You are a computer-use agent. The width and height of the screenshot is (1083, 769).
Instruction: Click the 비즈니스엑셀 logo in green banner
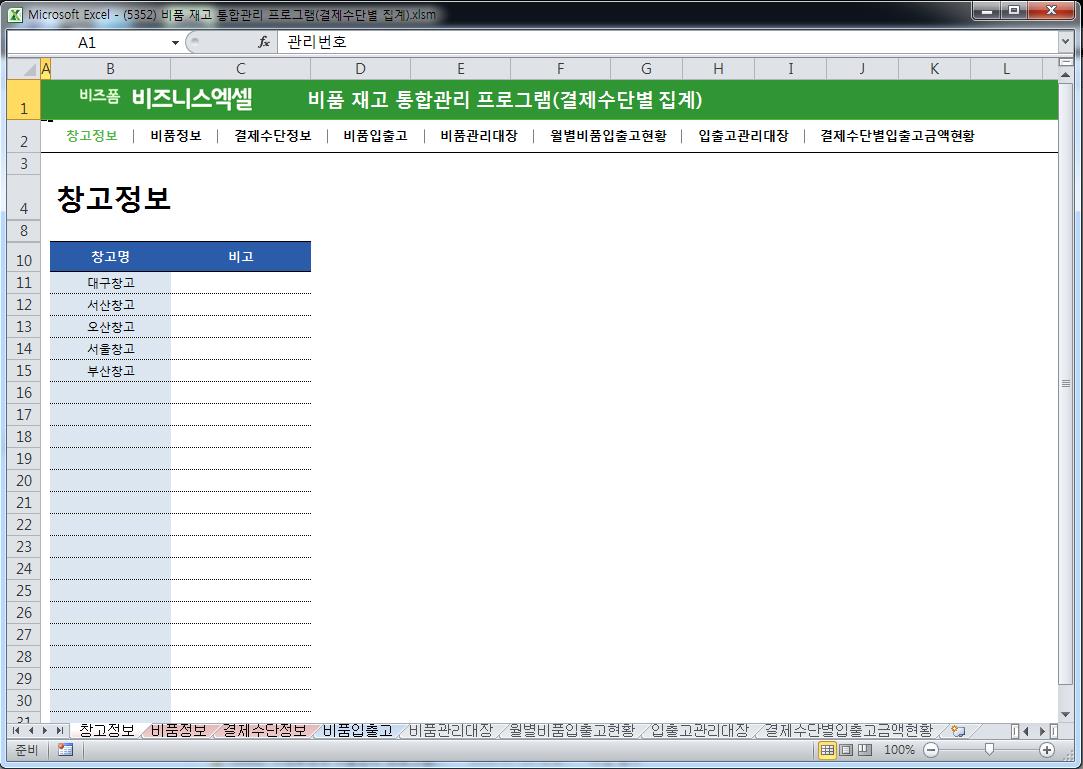(192, 99)
